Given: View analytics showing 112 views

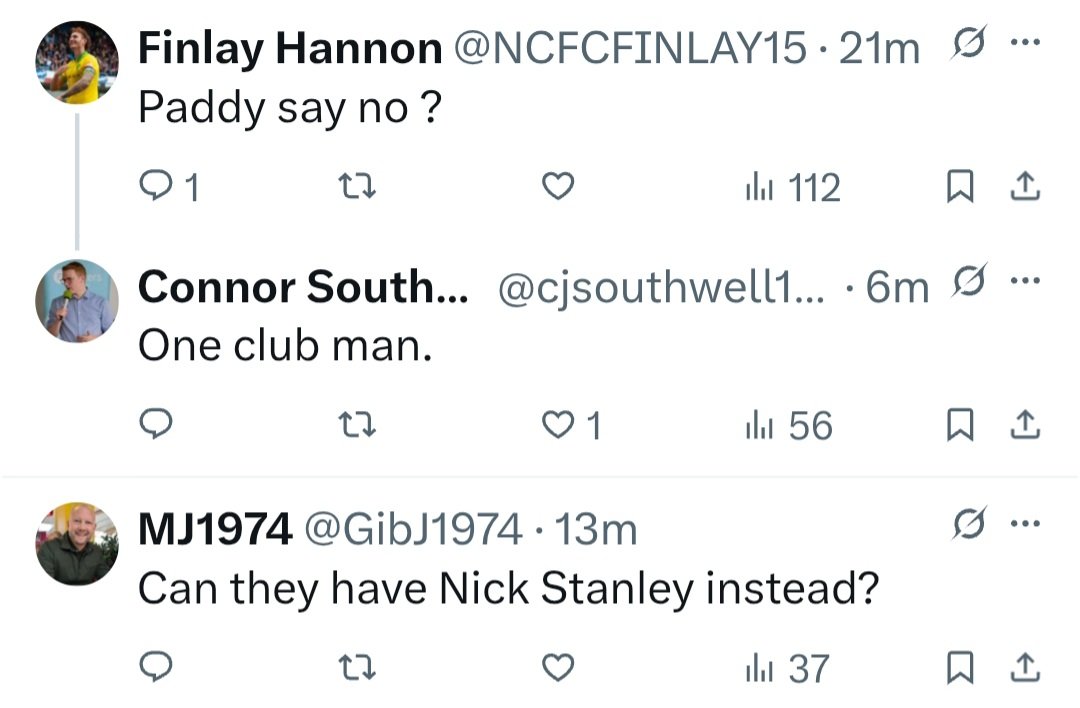Looking at the screenshot, I should pyautogui.click(x=792, y=187).
